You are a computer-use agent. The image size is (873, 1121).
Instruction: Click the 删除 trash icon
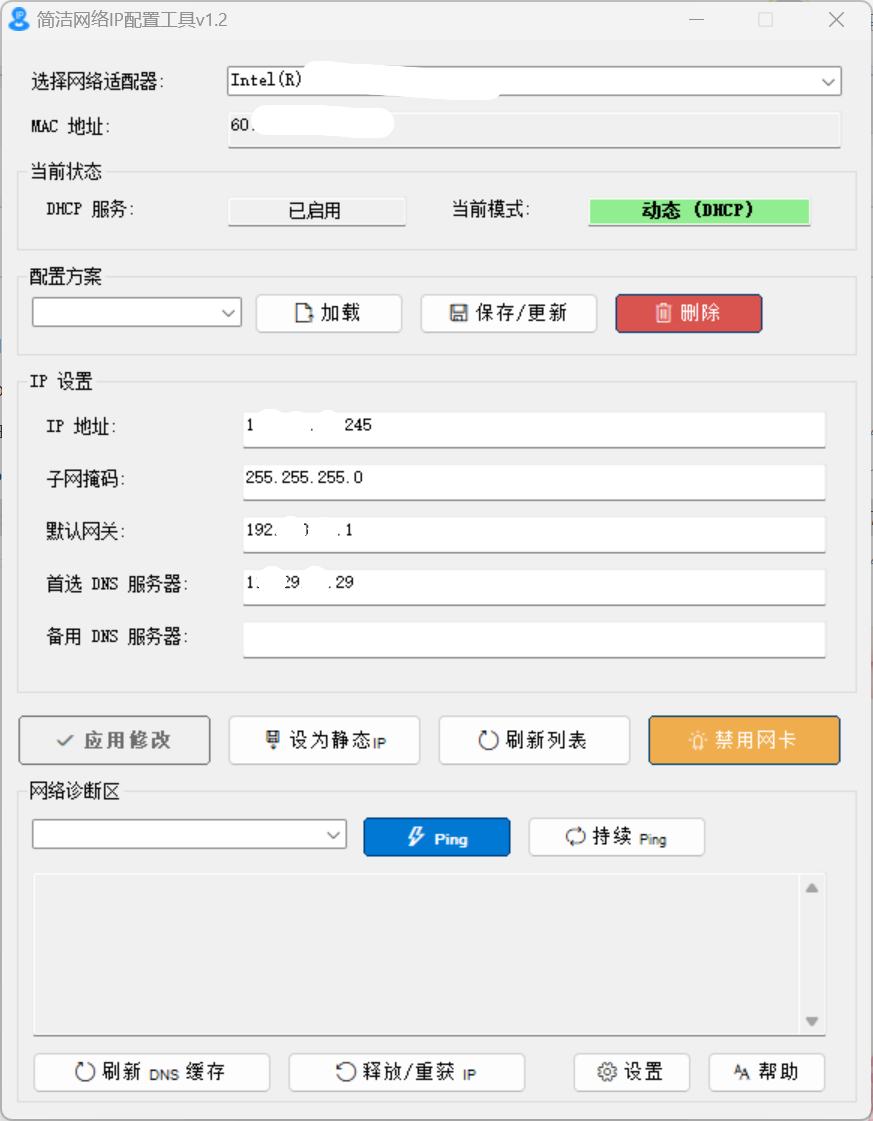tap(663, 313)
